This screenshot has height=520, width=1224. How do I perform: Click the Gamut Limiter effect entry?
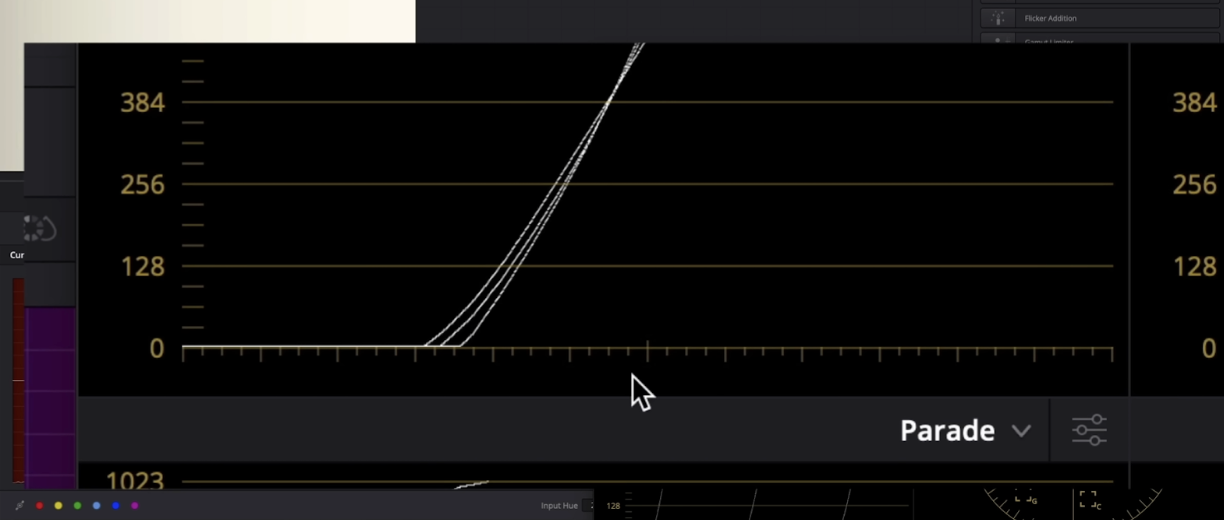click(1099, 40)
